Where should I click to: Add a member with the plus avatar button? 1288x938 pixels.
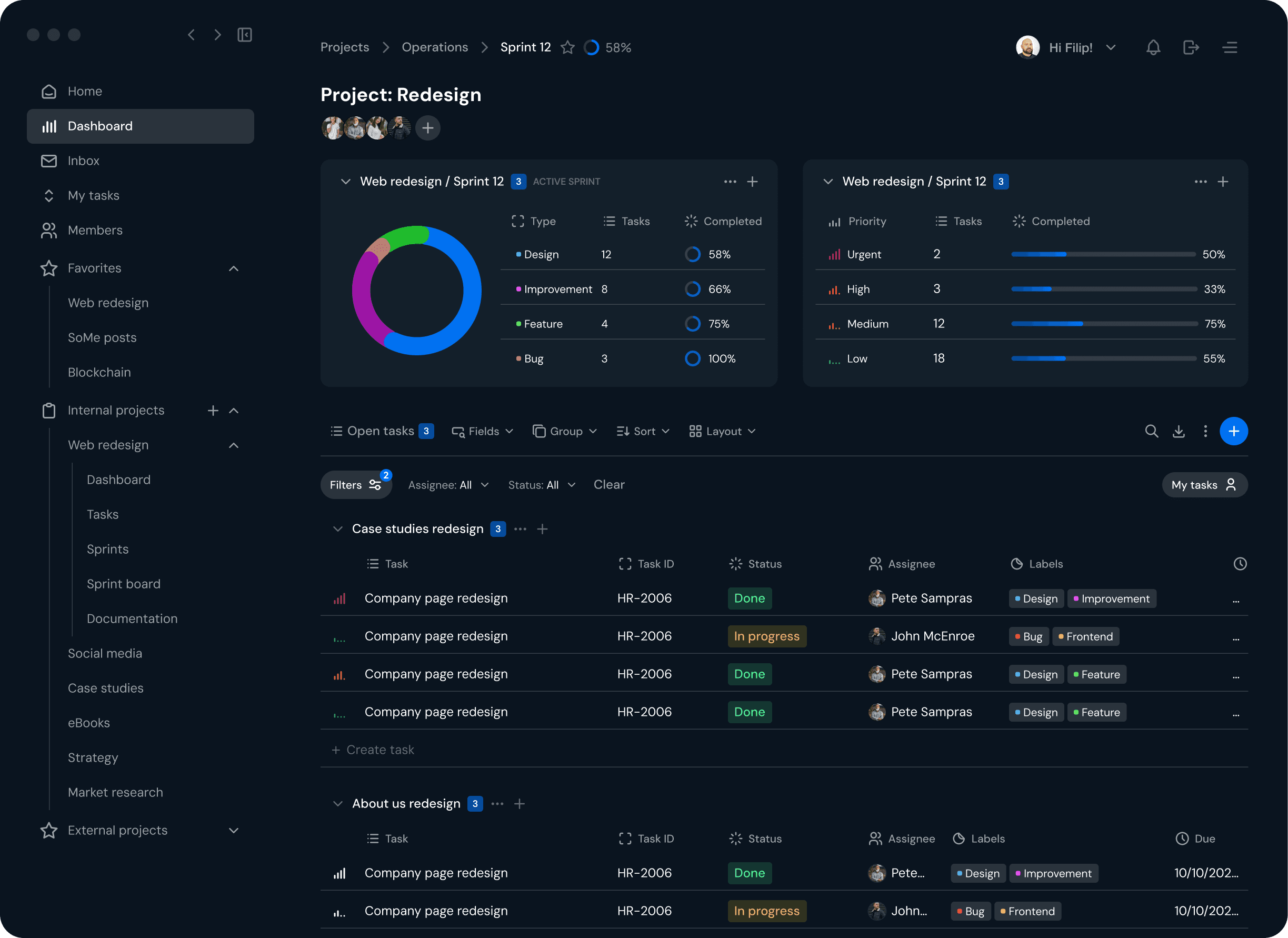tap(427, 128)
